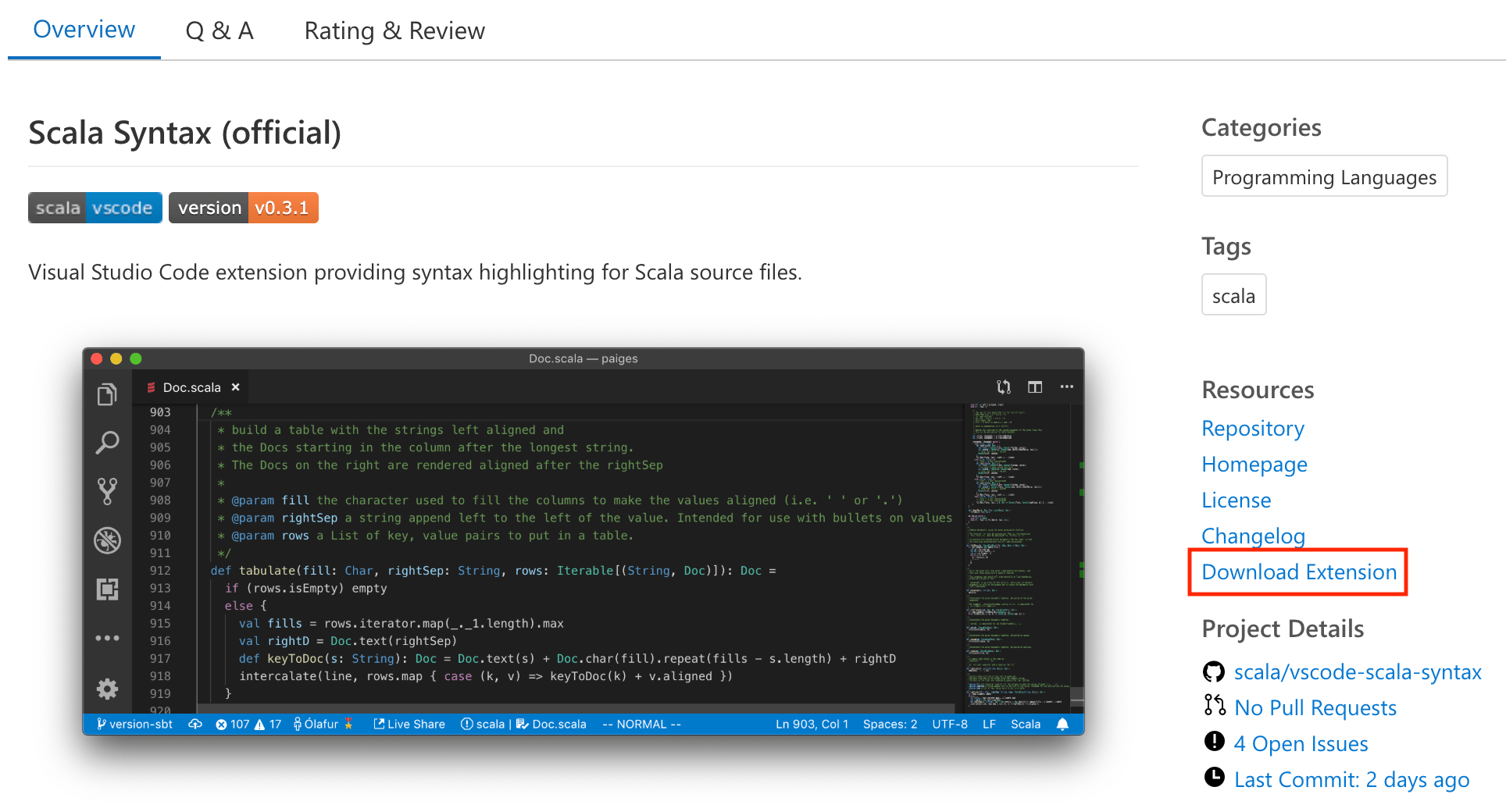Switch to the Rating & Review tab
The width and height of the screenshot is (1506, 812).
pyautogui.click(x=394, y=31)
